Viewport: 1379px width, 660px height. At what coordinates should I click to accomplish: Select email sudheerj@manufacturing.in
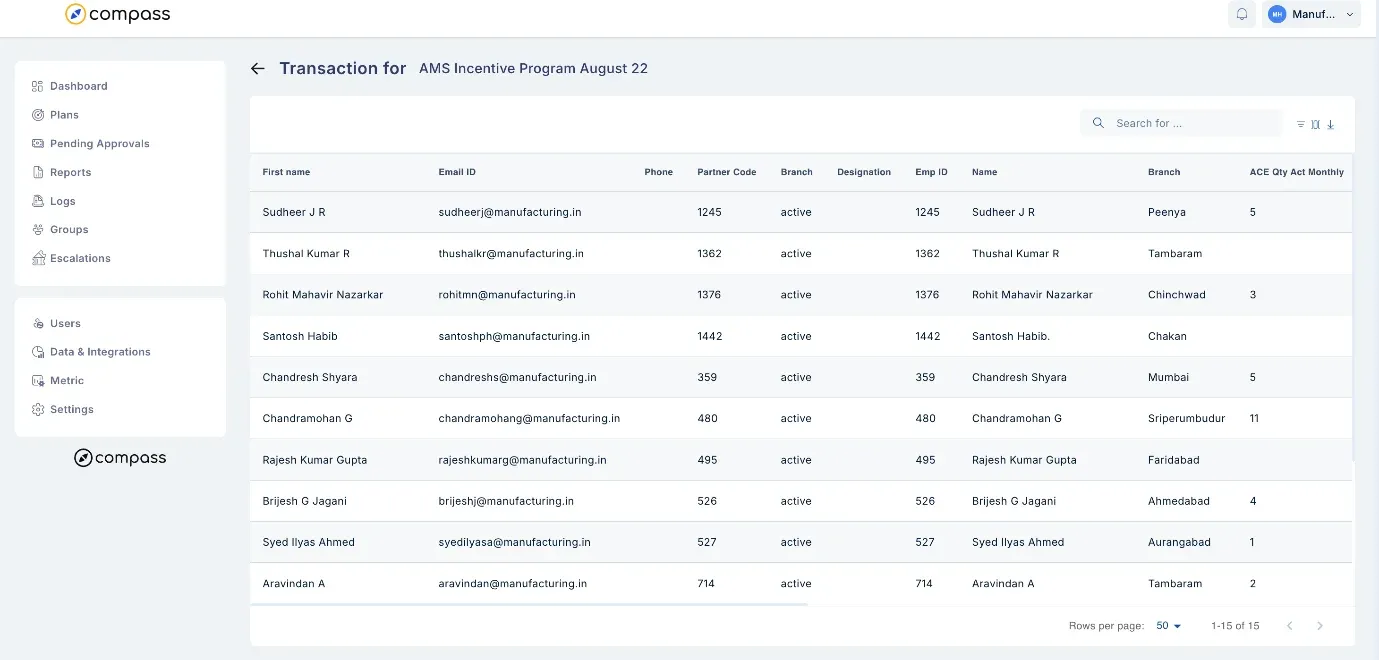pyautogui.click(x=510, y=212)
